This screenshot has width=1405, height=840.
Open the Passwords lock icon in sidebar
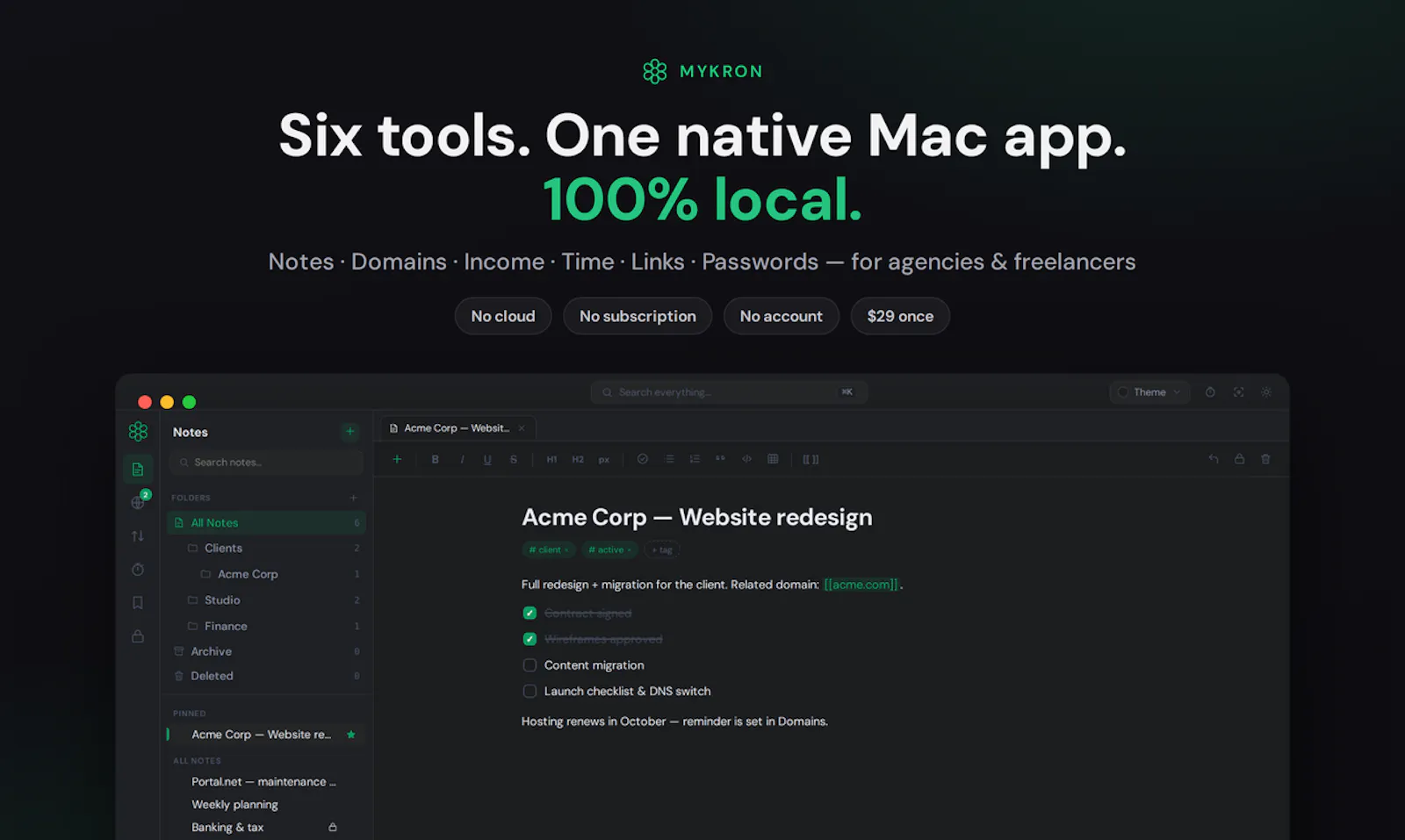[x=138, y=635]
